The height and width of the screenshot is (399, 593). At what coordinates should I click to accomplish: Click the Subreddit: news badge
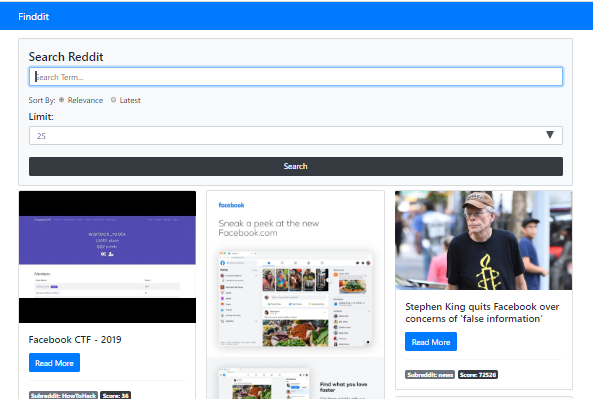tap(430, 375)
